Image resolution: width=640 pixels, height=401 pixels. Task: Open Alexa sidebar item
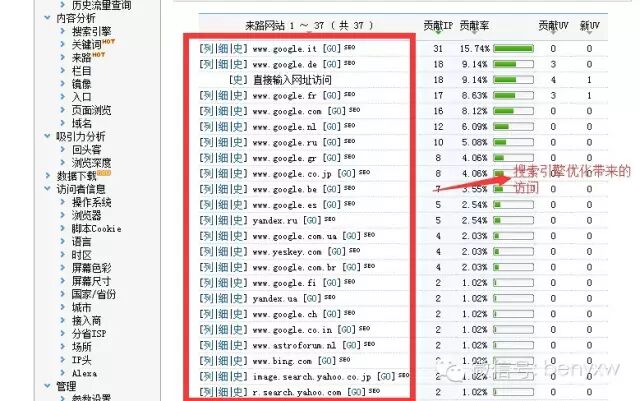[84, 373]
